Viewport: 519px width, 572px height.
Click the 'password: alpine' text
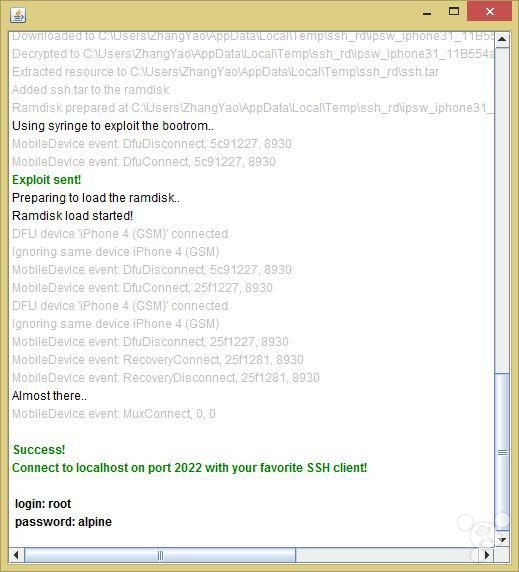pyautogui.click(x=63, y=522)
